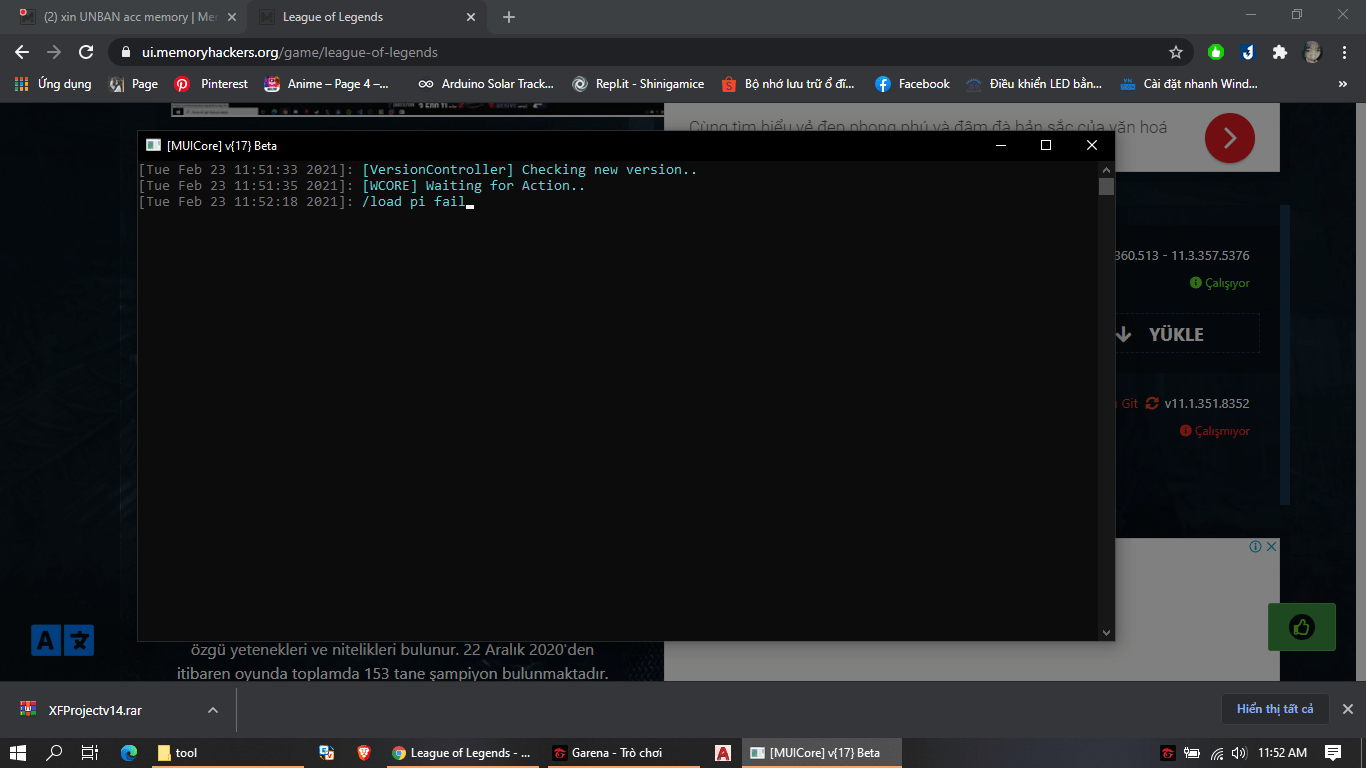Open the Windows Start menu
This screenshot has height=768, width=1366.
click(19, 752)
